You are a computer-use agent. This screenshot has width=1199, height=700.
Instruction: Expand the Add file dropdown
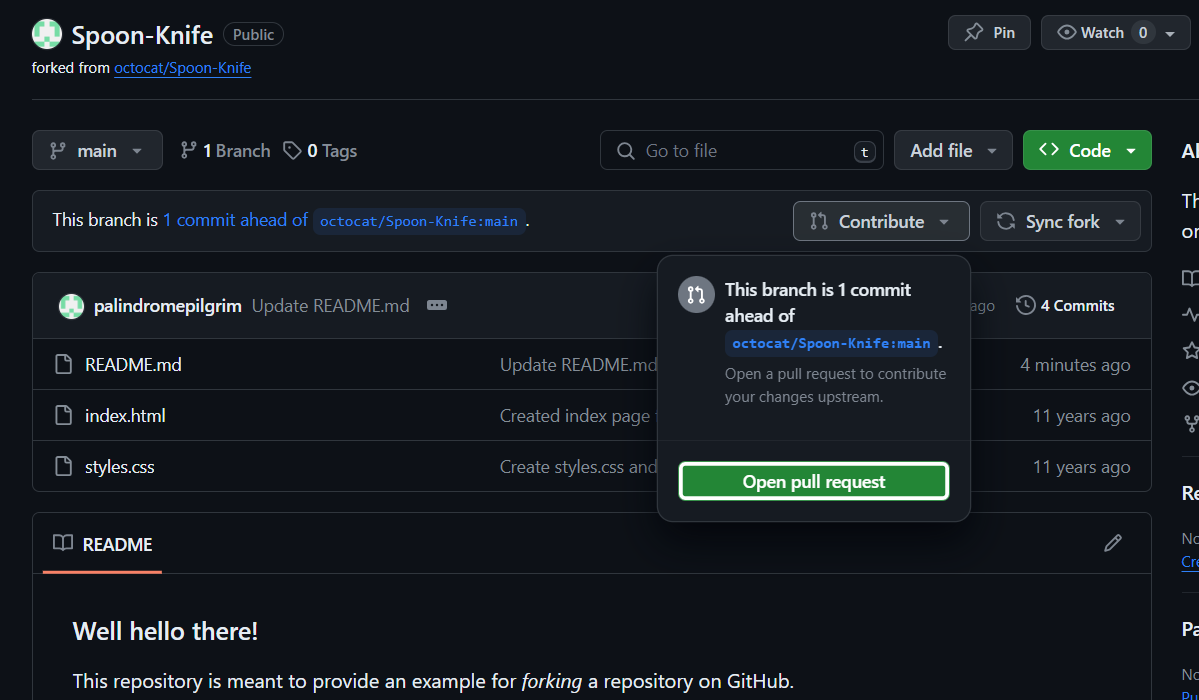point(953,151)
